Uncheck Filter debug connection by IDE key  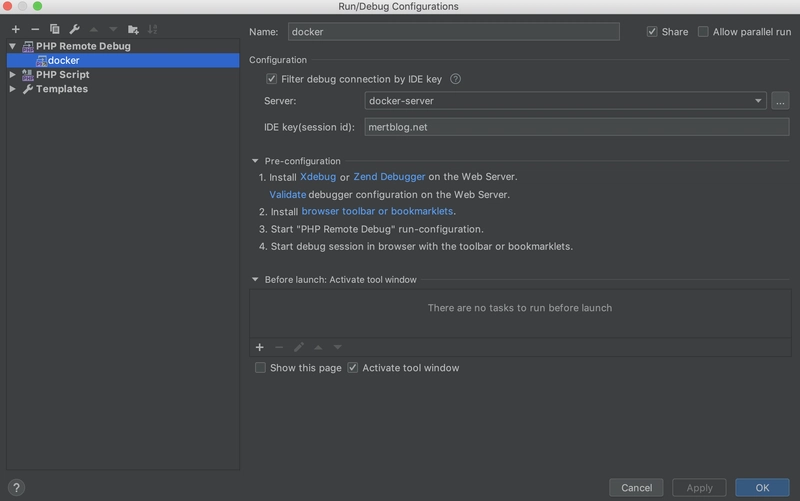[x=271, y=79]
